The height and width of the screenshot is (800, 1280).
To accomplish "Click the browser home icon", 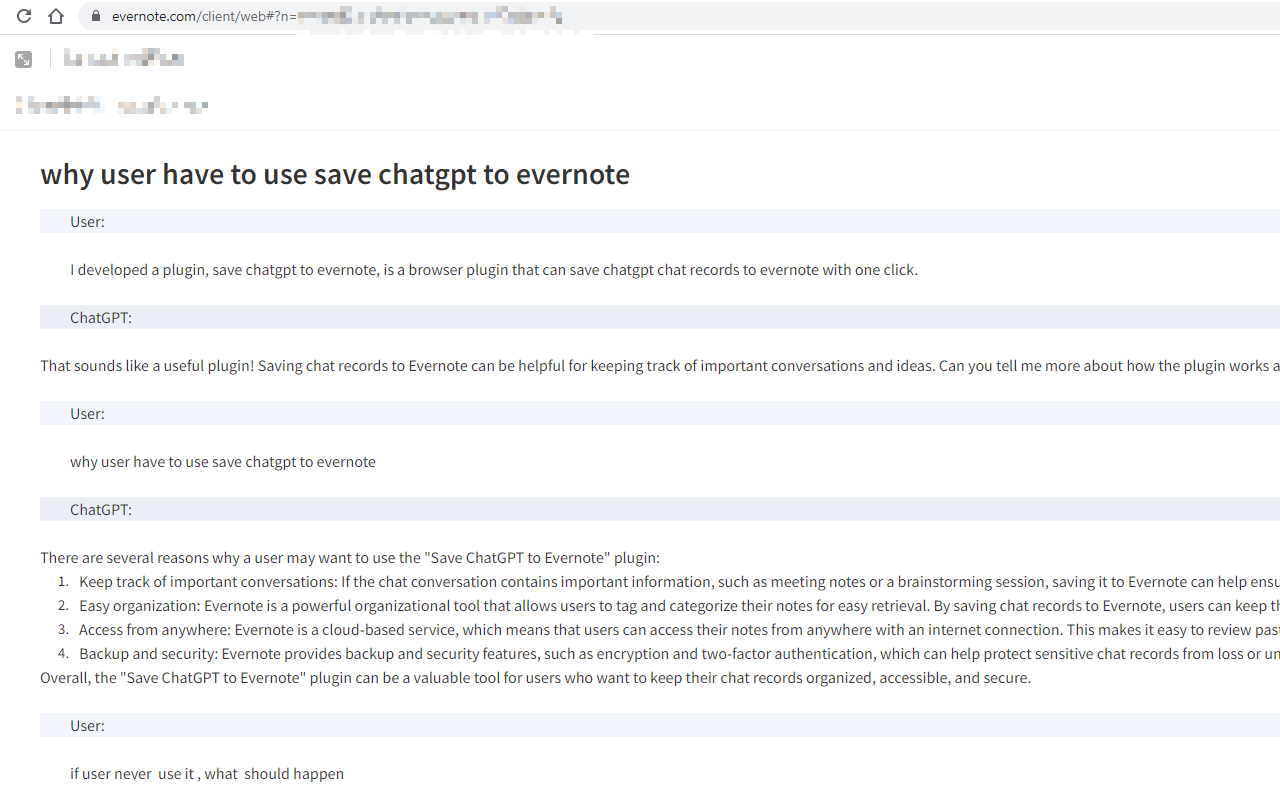I will coord(55,16).
